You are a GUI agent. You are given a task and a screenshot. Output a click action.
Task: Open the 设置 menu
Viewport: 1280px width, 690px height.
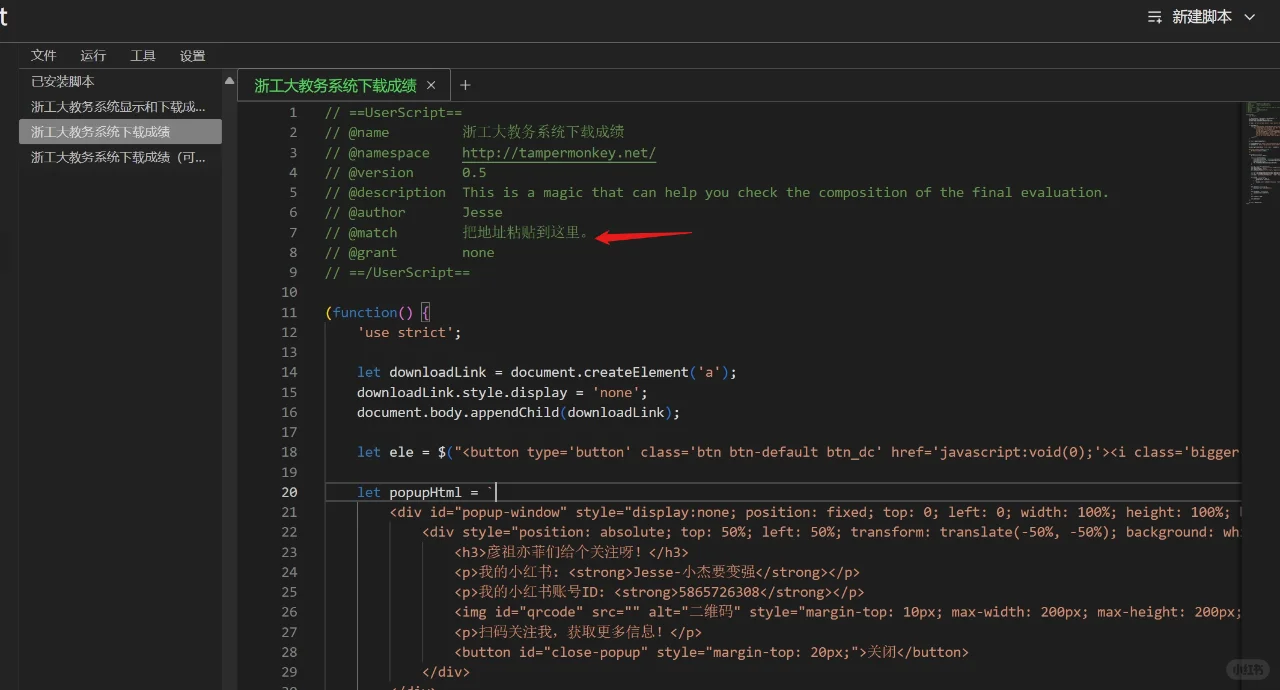pos(193,56)
